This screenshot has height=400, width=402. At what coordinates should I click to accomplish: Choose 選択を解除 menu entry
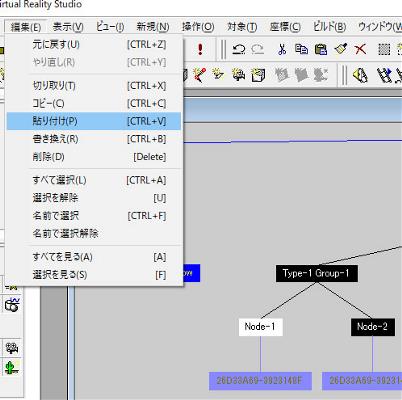94,198
